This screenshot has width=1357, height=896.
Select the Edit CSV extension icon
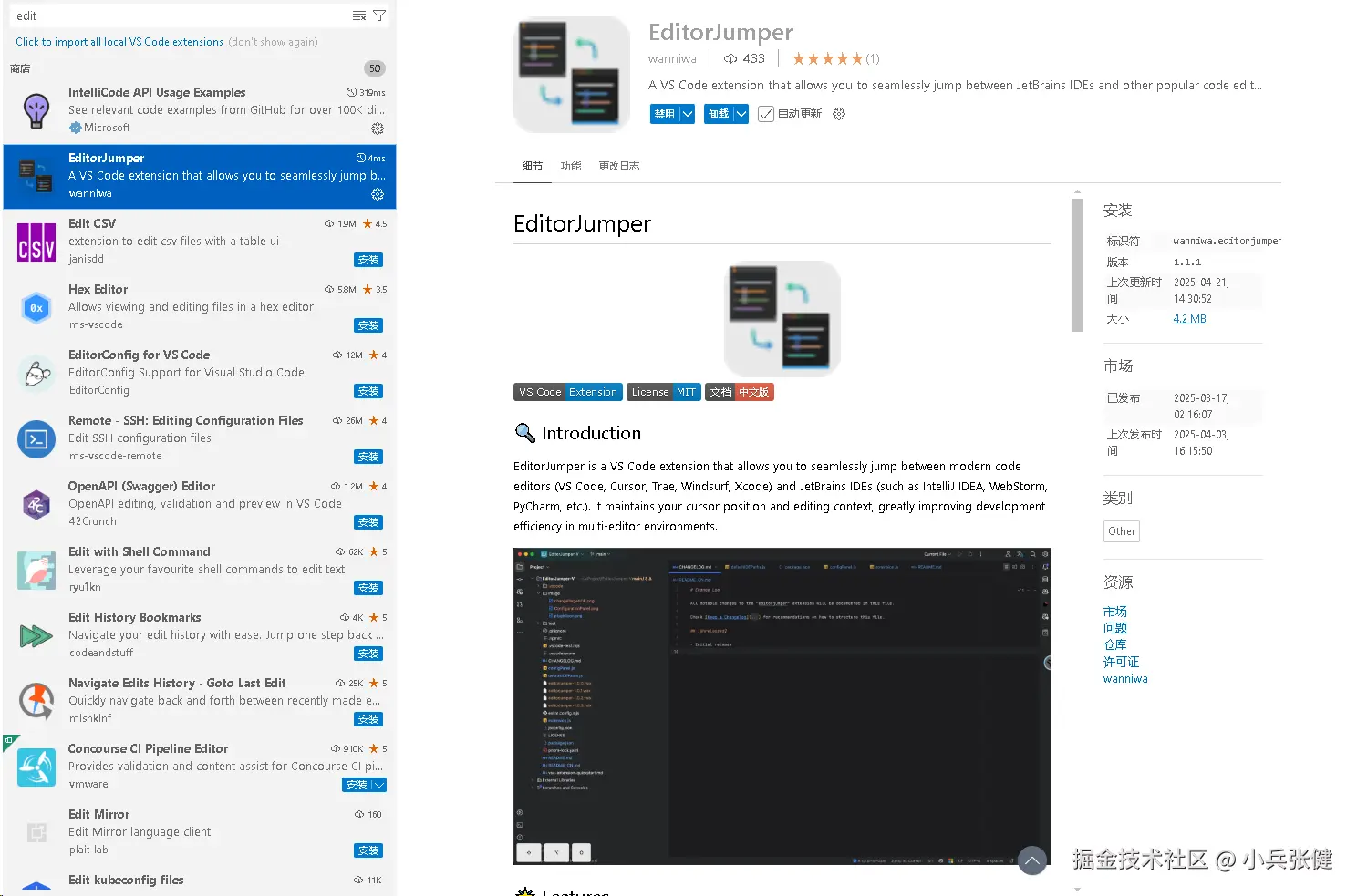(36, 242)
